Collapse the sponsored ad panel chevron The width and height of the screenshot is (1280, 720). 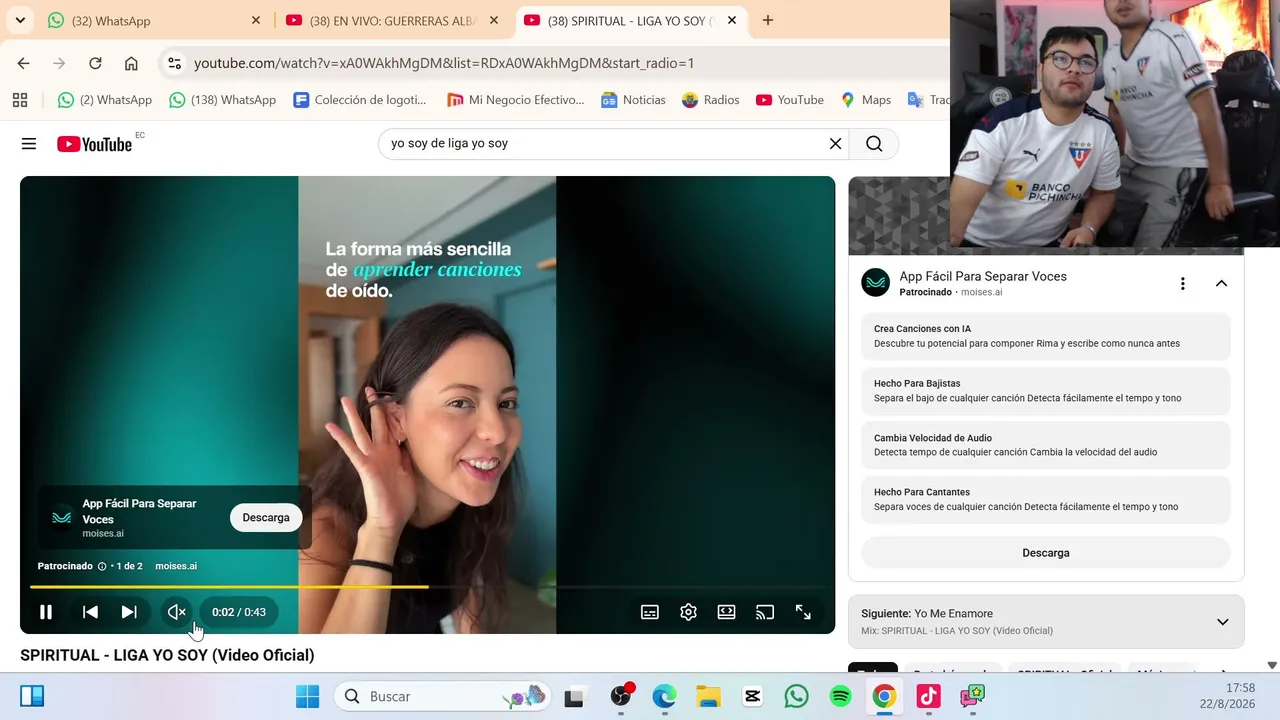(x=1221, y=284)
